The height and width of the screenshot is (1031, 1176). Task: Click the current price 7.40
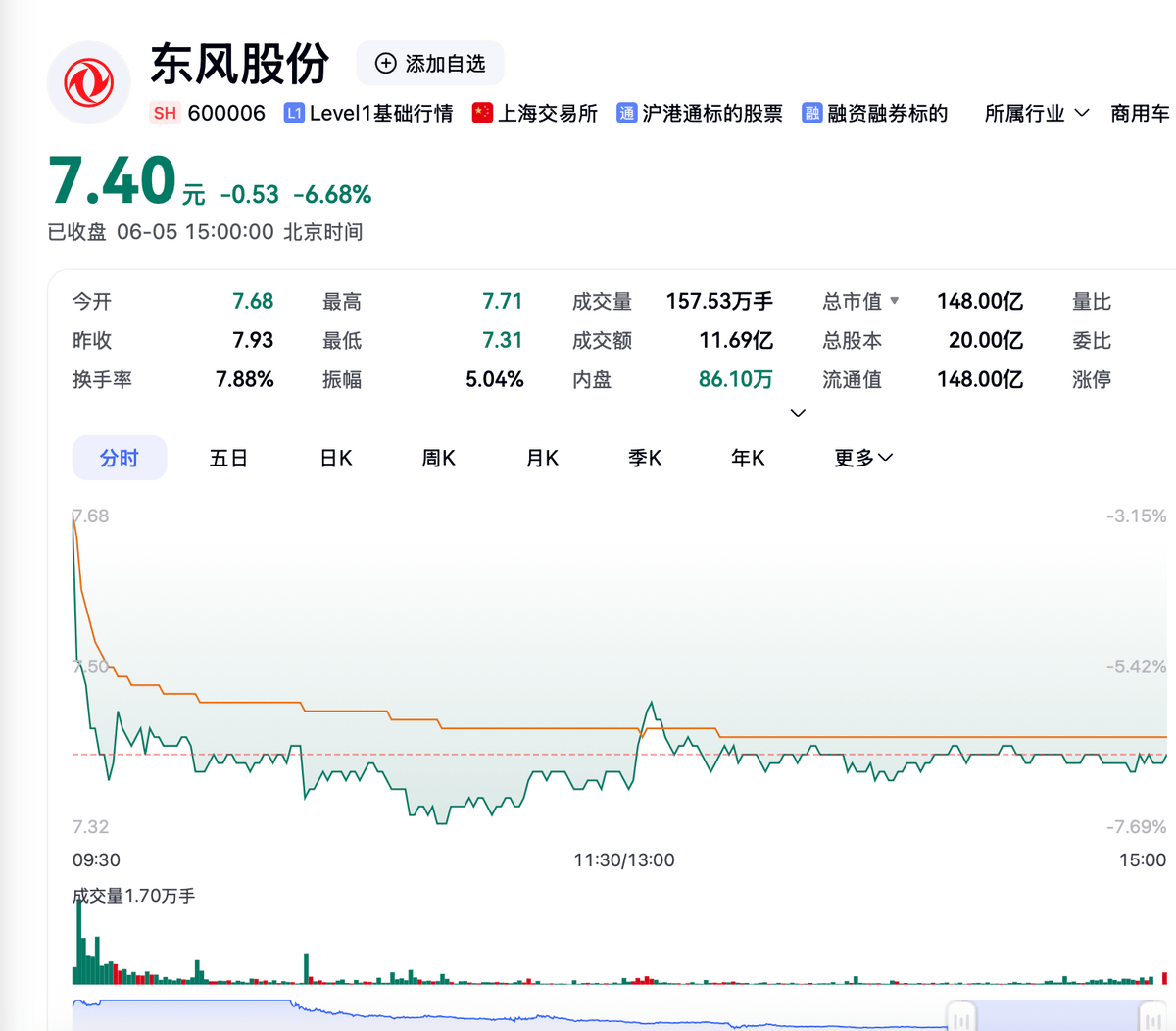point(113,181)
